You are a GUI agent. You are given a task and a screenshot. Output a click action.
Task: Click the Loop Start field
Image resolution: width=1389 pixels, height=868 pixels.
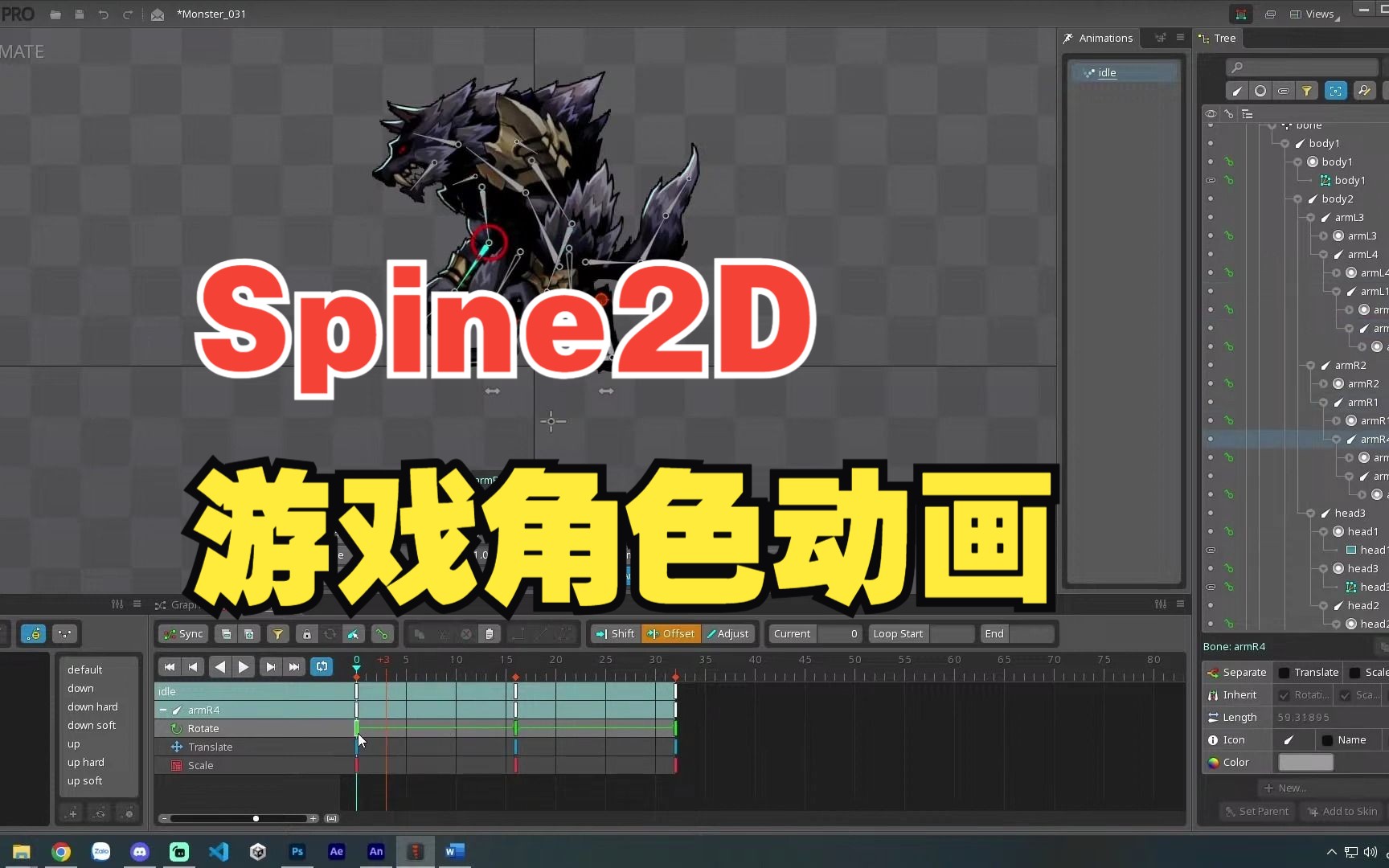952,634
